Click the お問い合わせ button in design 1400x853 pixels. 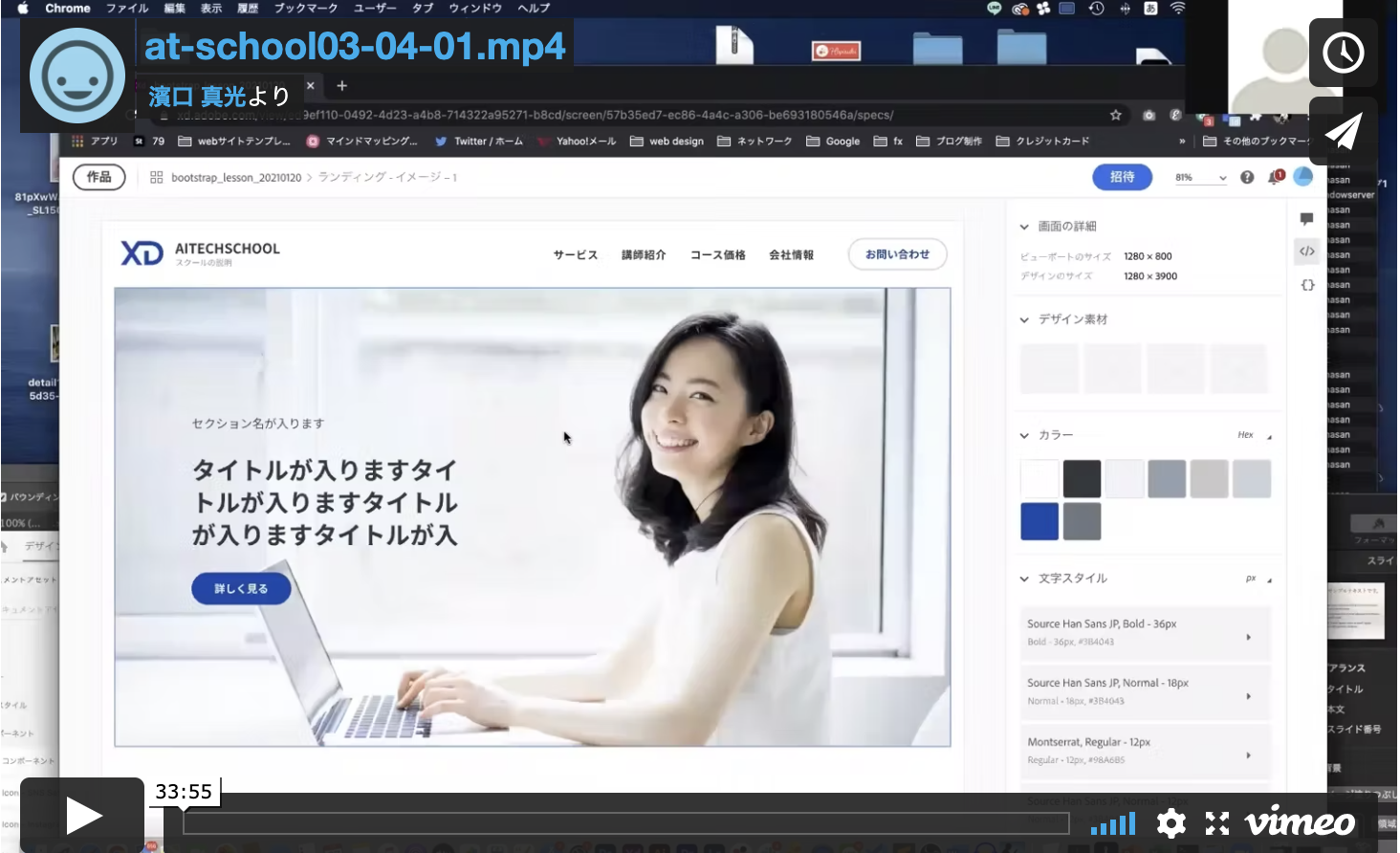(x=897, y=254)
